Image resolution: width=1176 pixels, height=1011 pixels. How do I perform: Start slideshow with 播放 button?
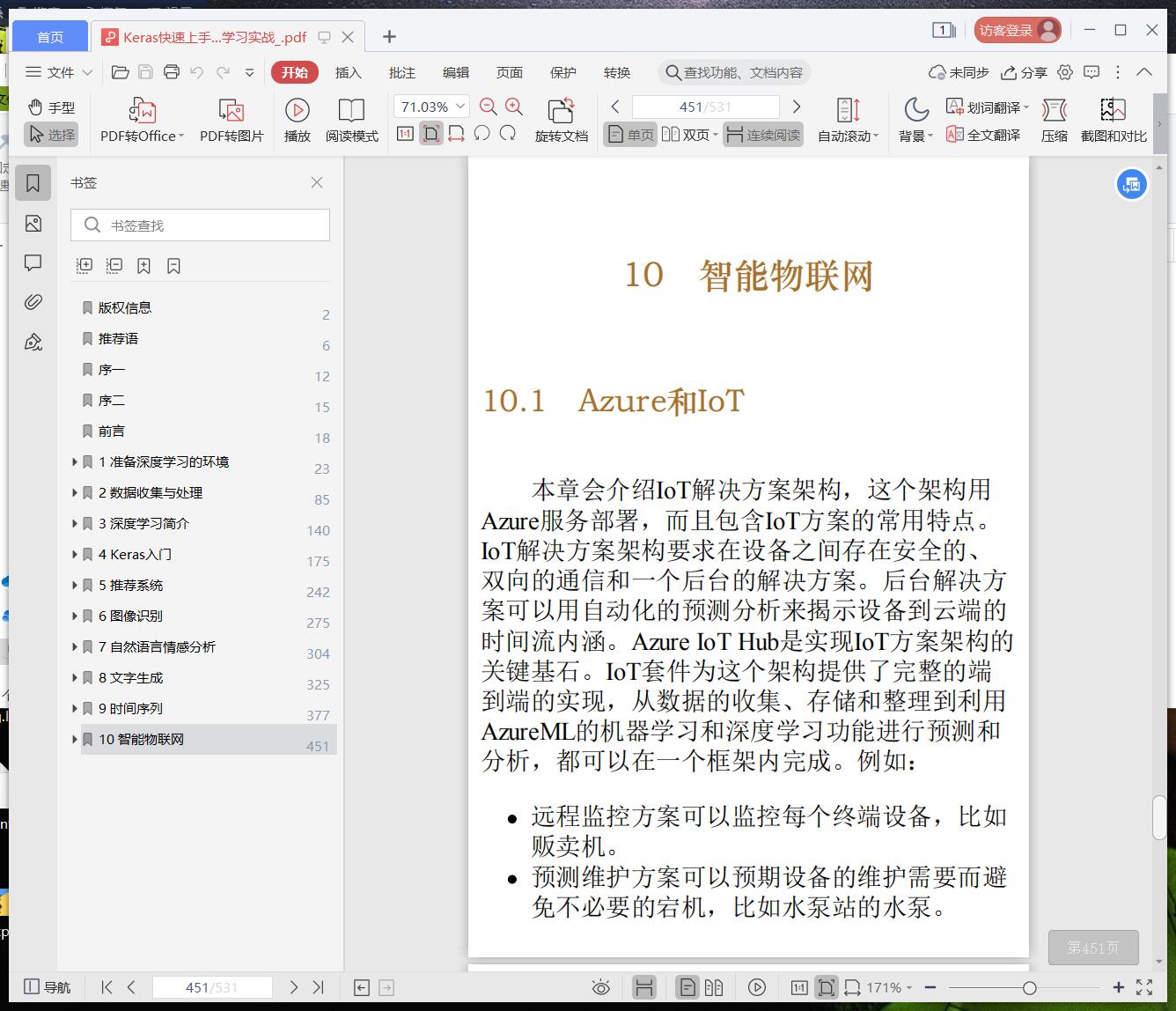(x=298, y=120)
